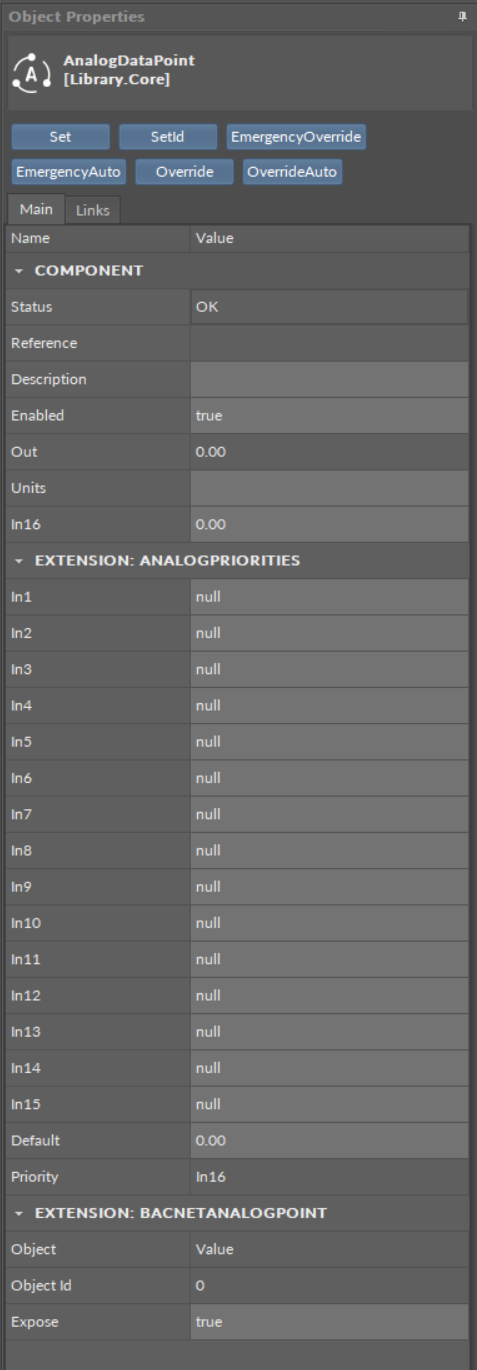Toggle the Expose true value
477x1370 pixels.
[328, 1322]
